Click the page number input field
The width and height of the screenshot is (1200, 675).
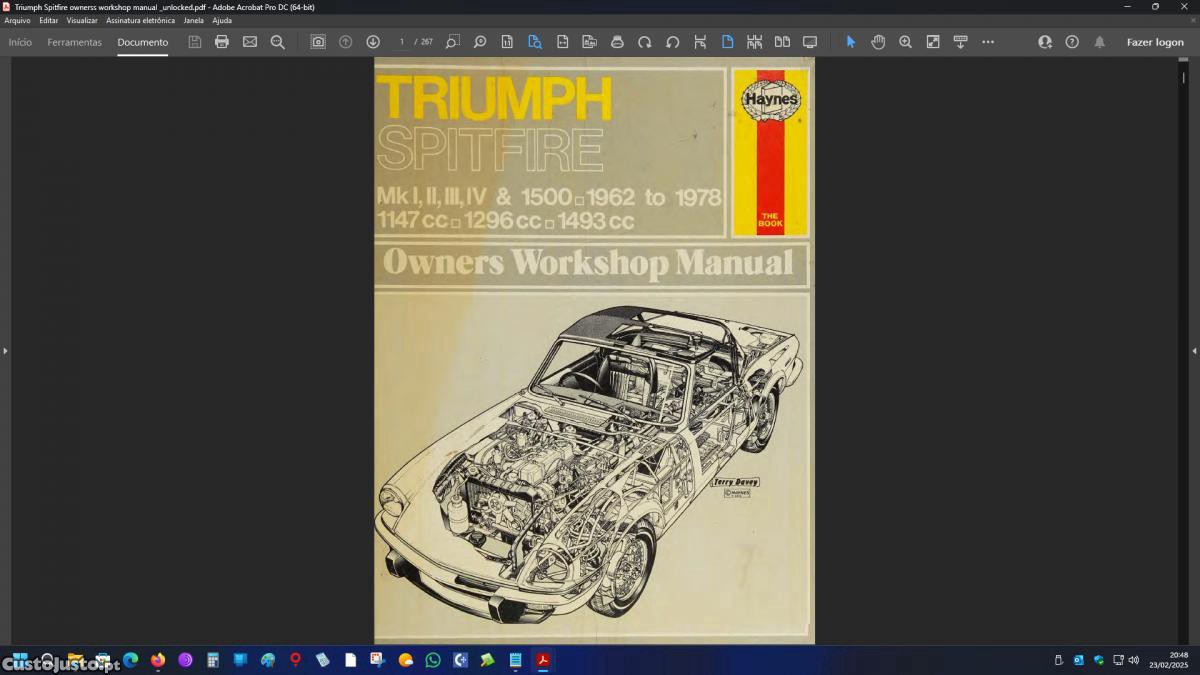tap(402, 42)
